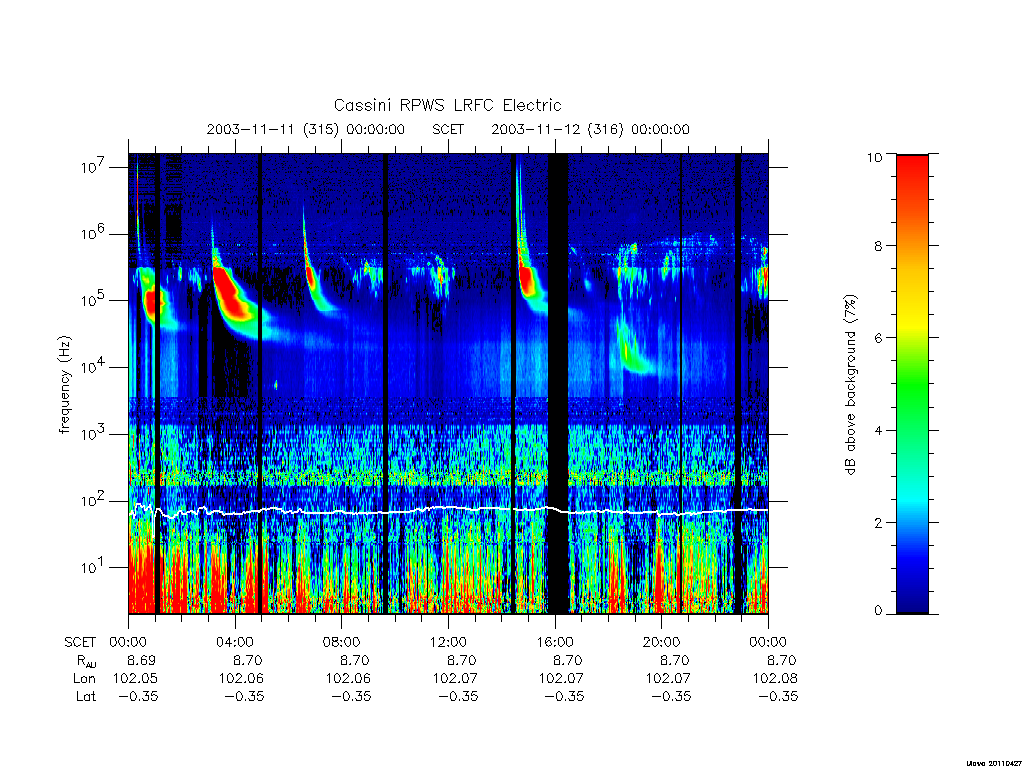Click the colorbar tick label "8"
Viewport: 1024px width, 768px height.
click(878, 246)
